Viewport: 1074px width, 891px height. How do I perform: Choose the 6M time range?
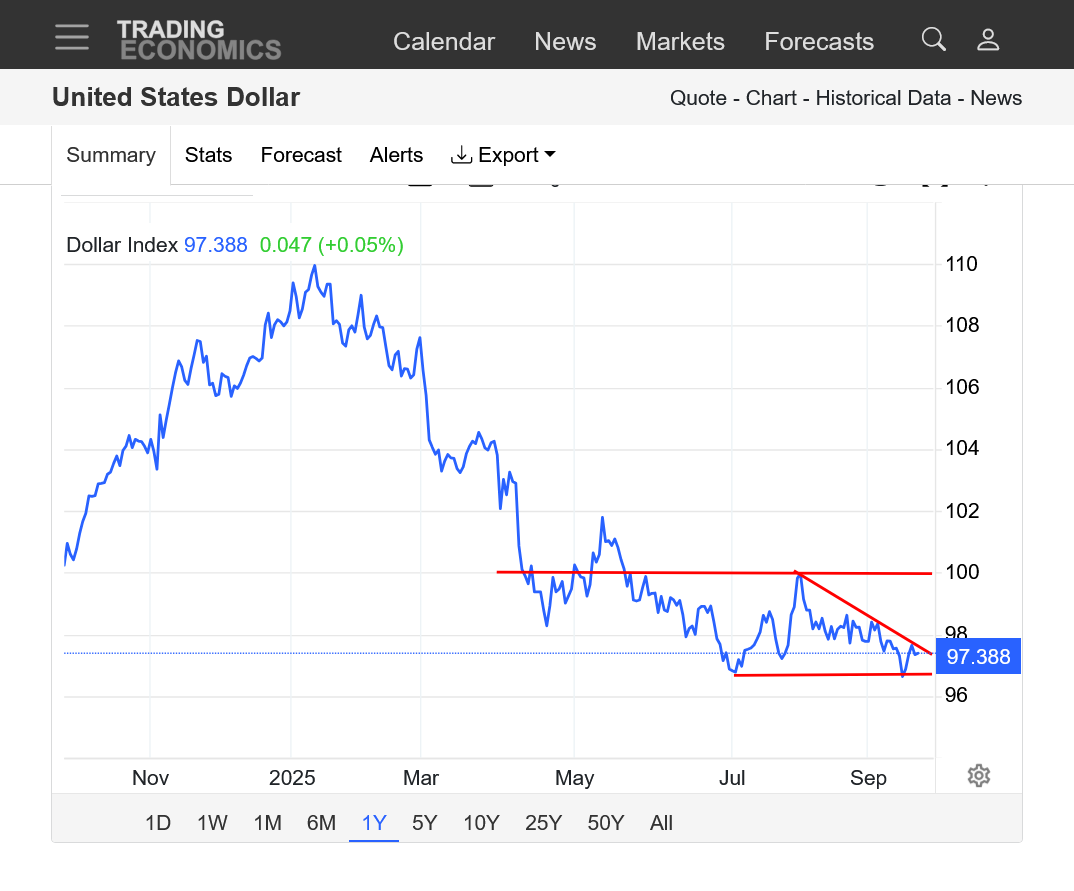pos(321,823)
